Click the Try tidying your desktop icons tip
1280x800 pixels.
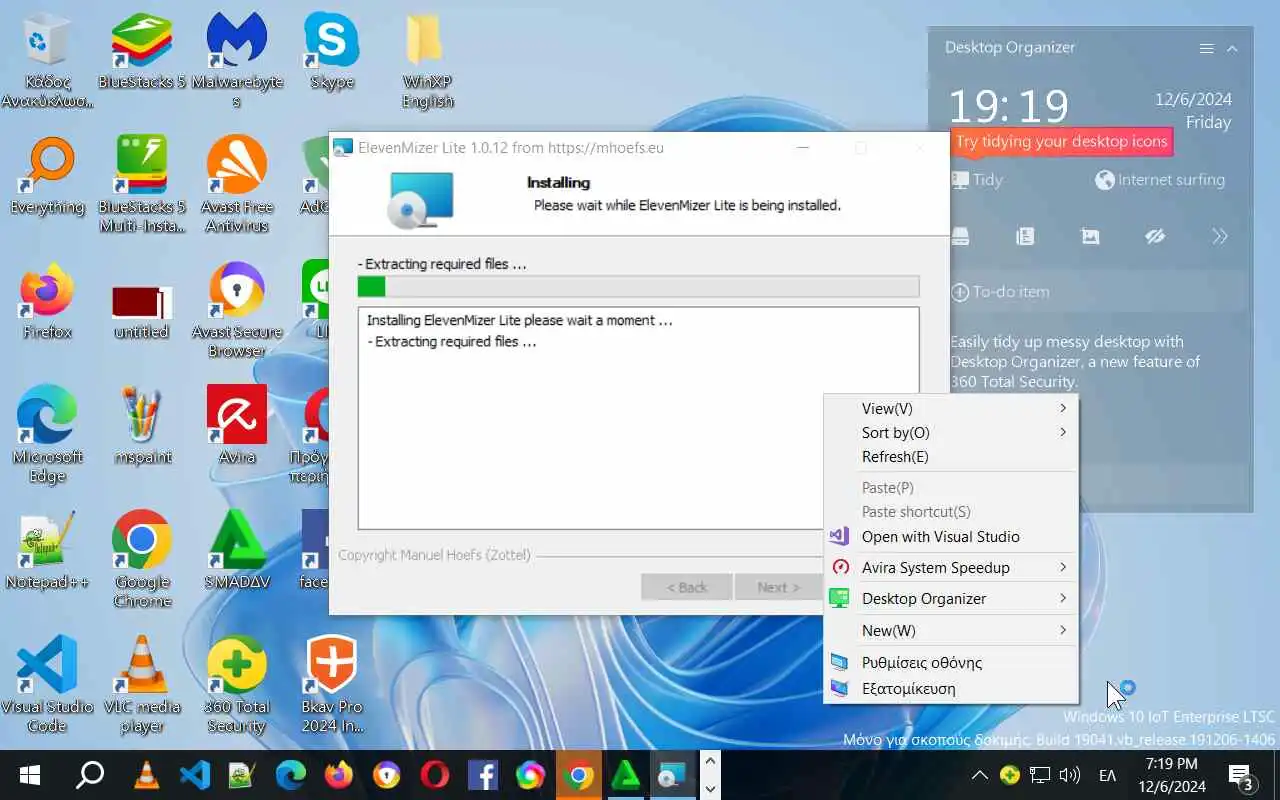click(x=1061, y=141)
